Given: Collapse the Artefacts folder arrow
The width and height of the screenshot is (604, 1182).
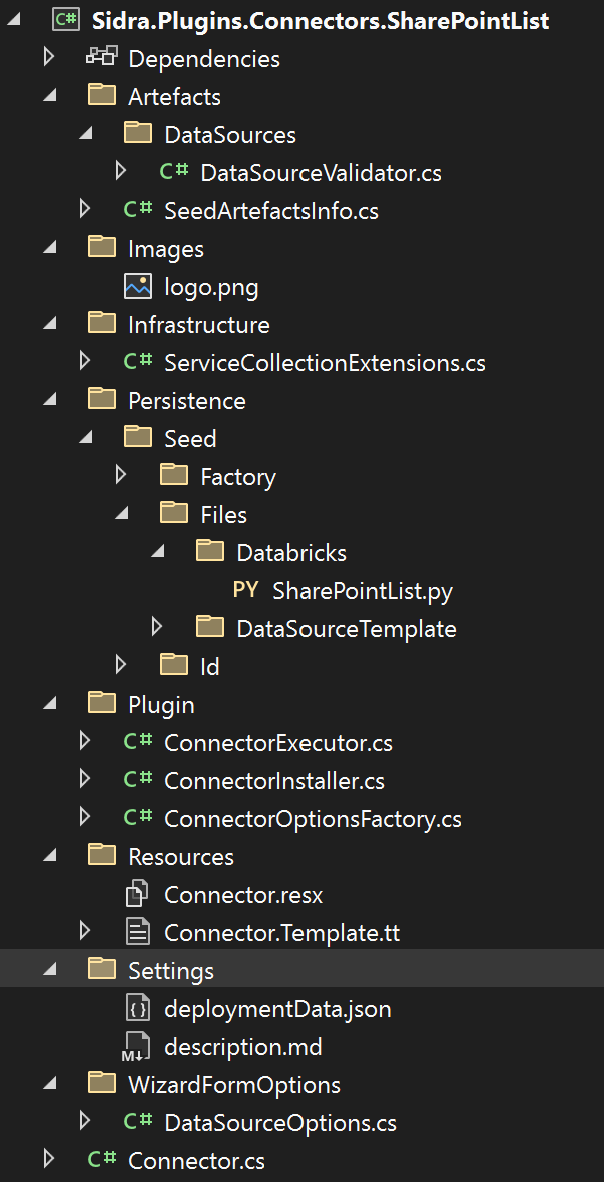Looking at the screenshot, I should (x=49, y=96).
